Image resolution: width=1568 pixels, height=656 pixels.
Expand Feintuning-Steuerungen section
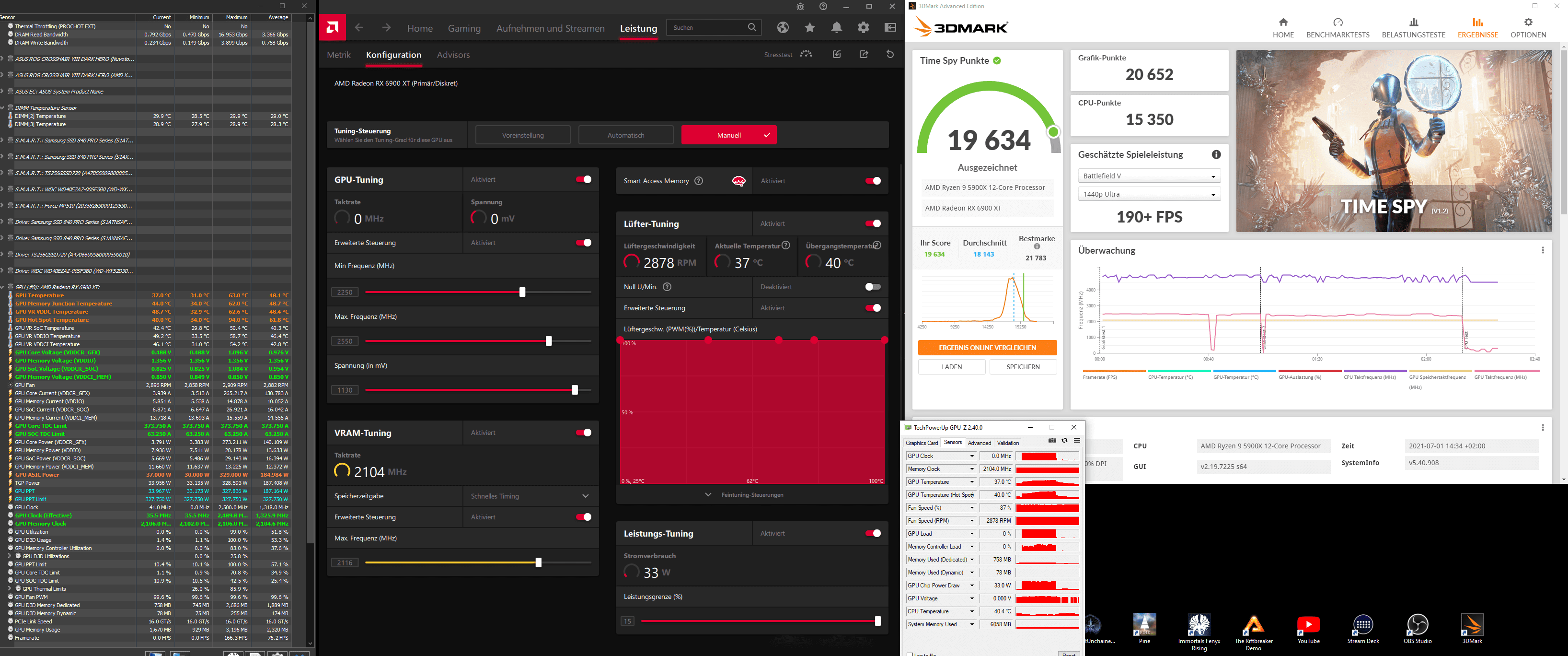[744, 495]
